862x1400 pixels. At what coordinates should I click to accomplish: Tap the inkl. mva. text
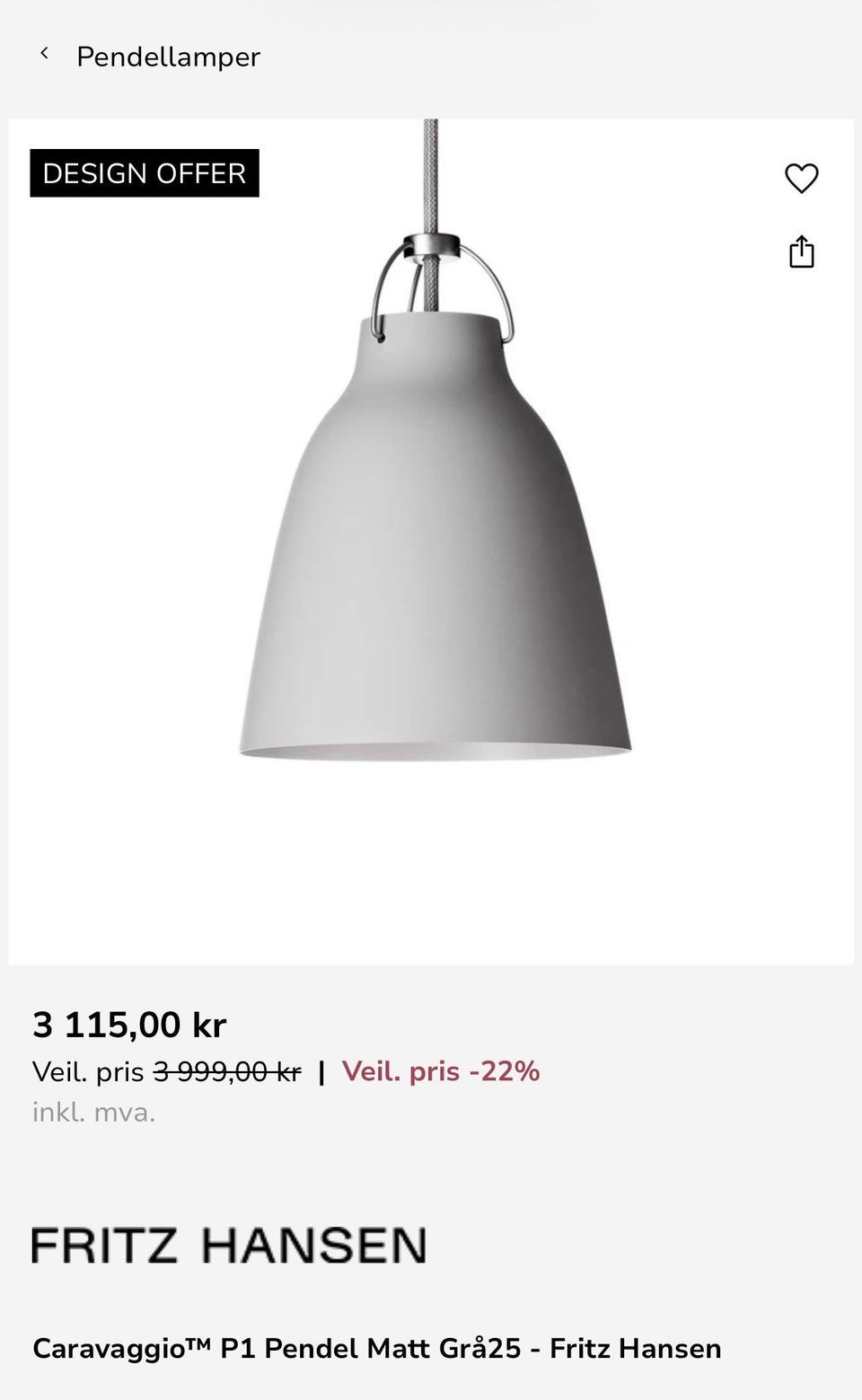pyautogui.click(x=94, y=1113)
